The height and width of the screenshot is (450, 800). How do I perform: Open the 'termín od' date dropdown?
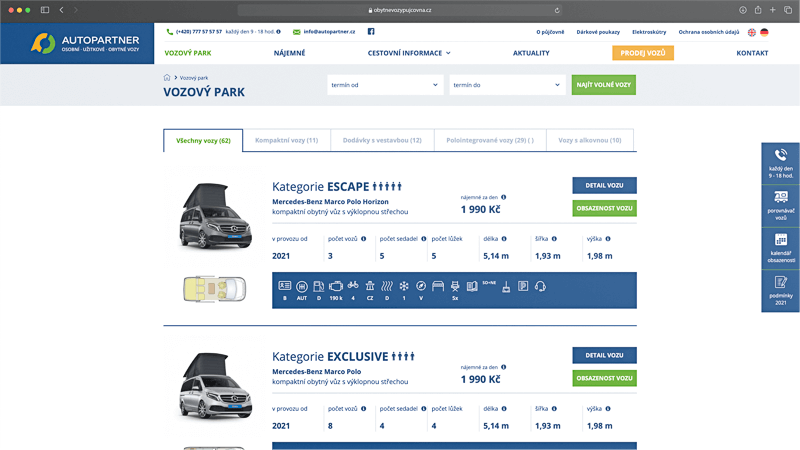pyautogui.click(x=385, y=85)
